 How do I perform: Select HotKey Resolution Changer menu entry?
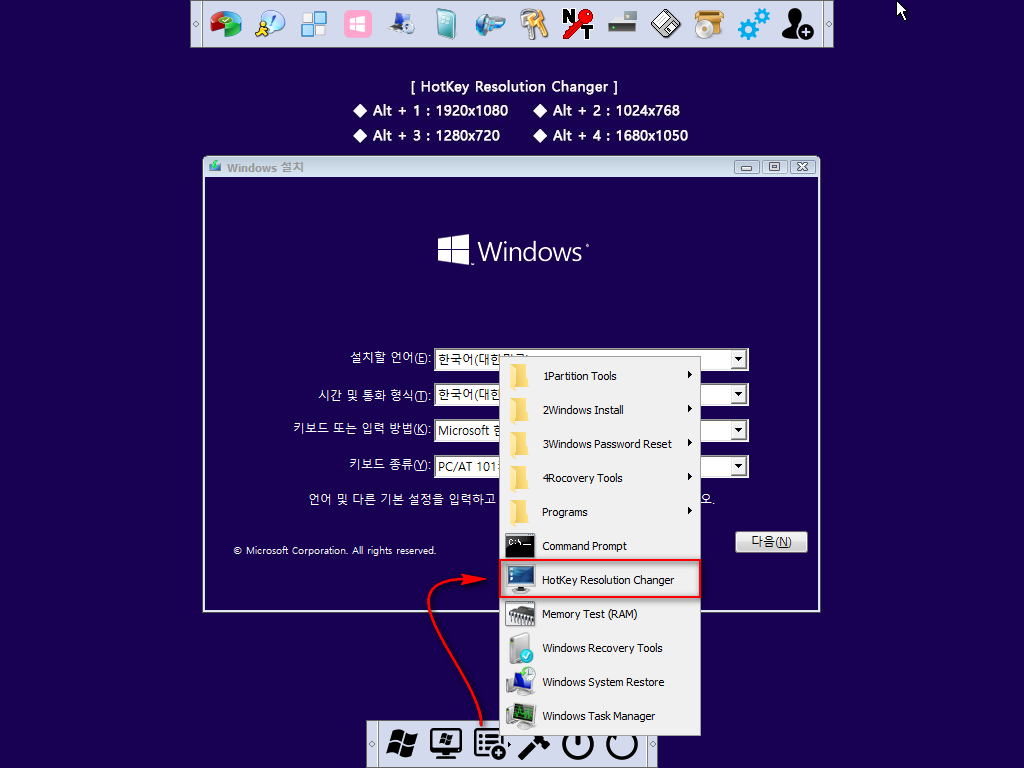(600, 580)
